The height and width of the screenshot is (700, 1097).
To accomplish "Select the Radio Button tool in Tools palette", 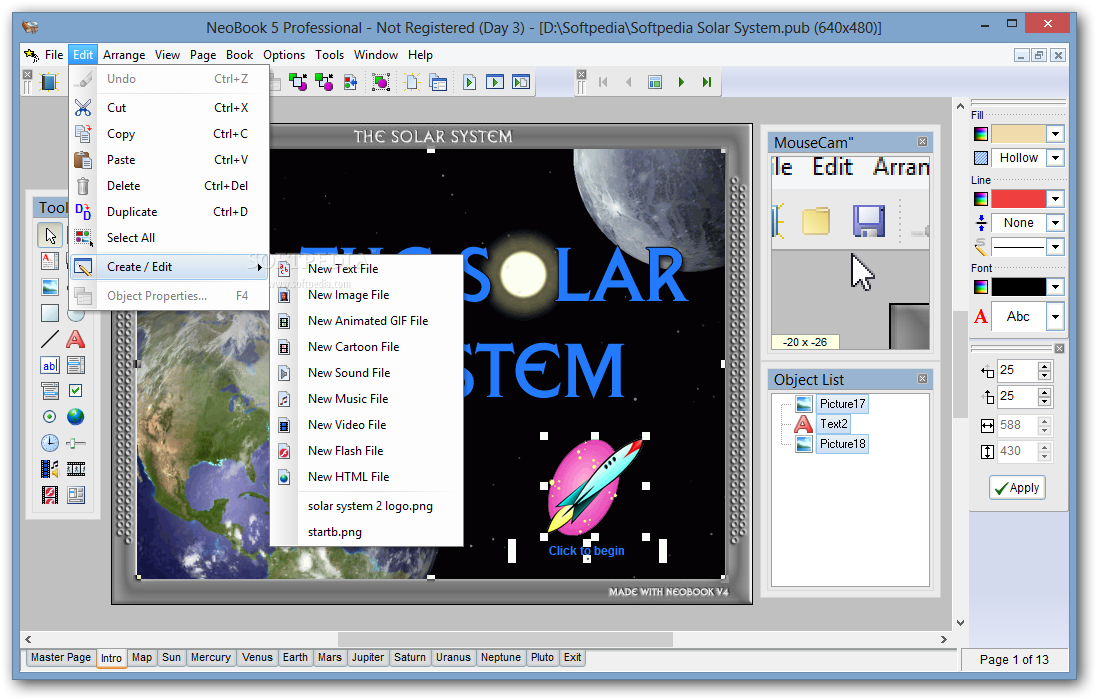I will [50, 417].
